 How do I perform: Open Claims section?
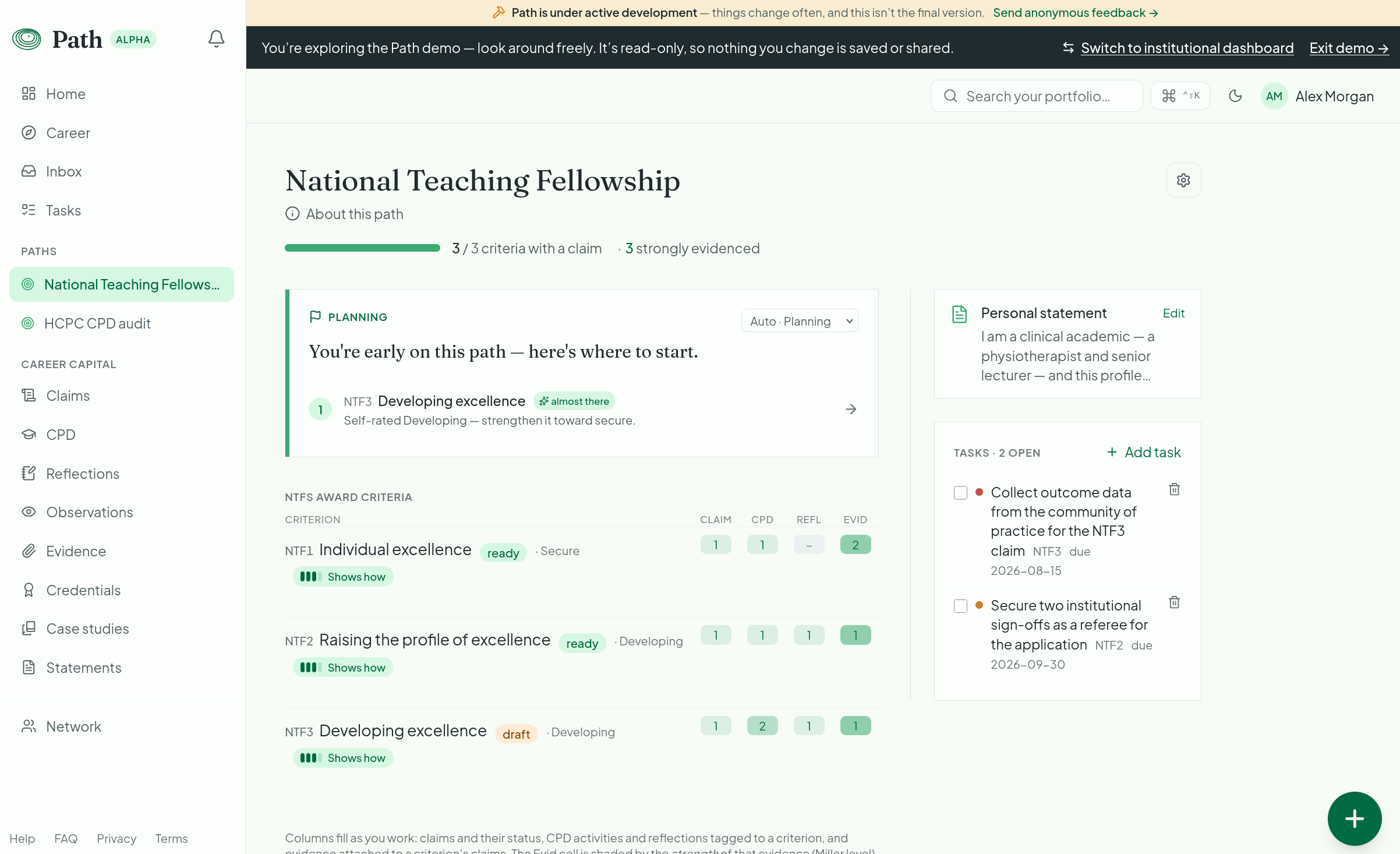point(122,396)
